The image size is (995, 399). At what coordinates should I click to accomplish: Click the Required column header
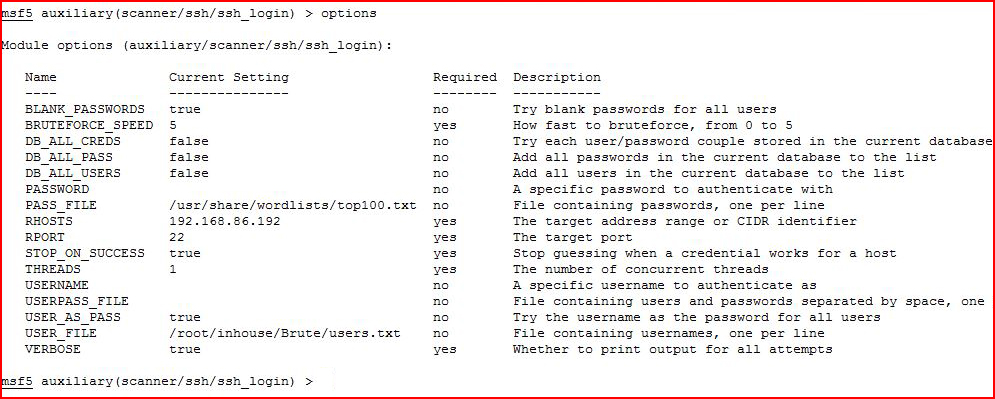[x=465, y=77]
